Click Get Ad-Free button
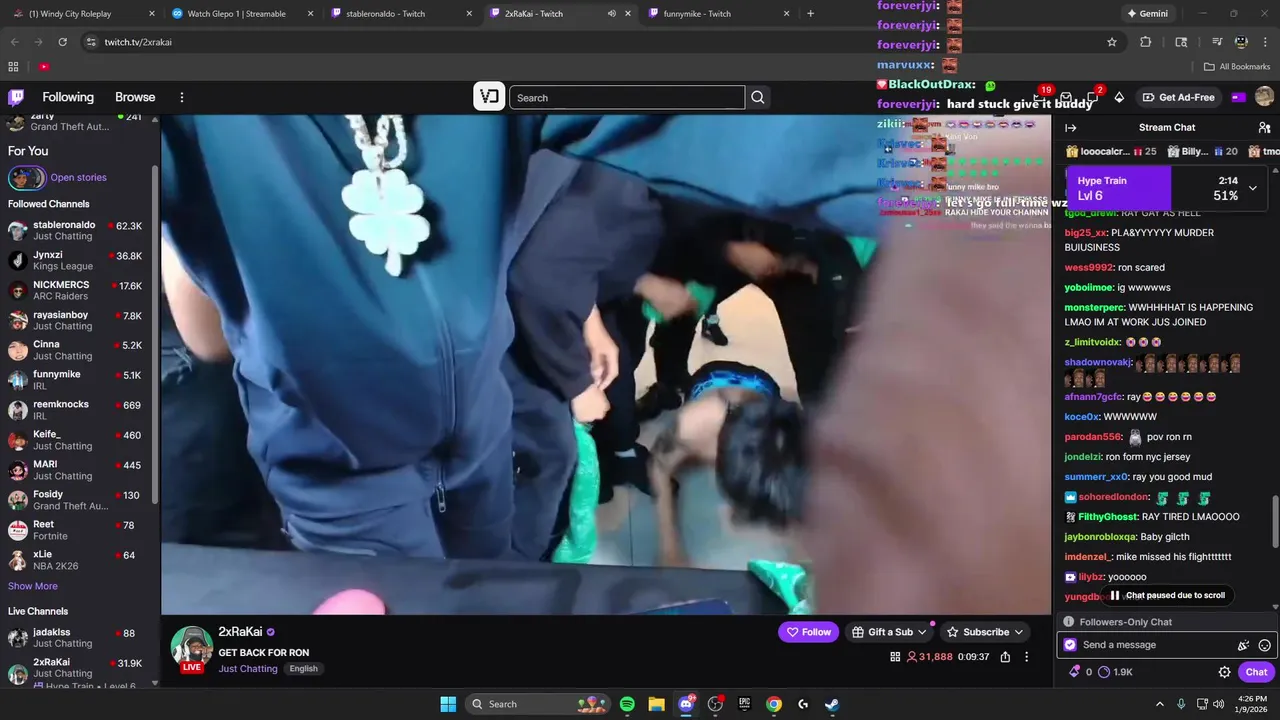 tap(1179, 97)
